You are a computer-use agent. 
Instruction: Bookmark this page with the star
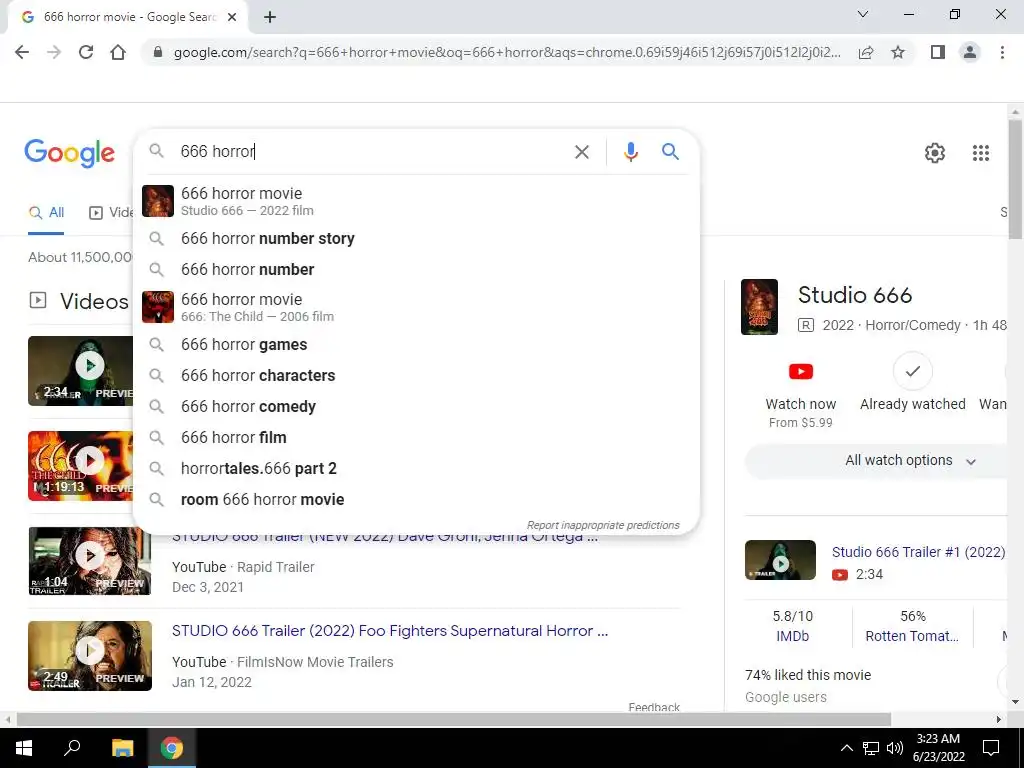[x=898, y=52]
